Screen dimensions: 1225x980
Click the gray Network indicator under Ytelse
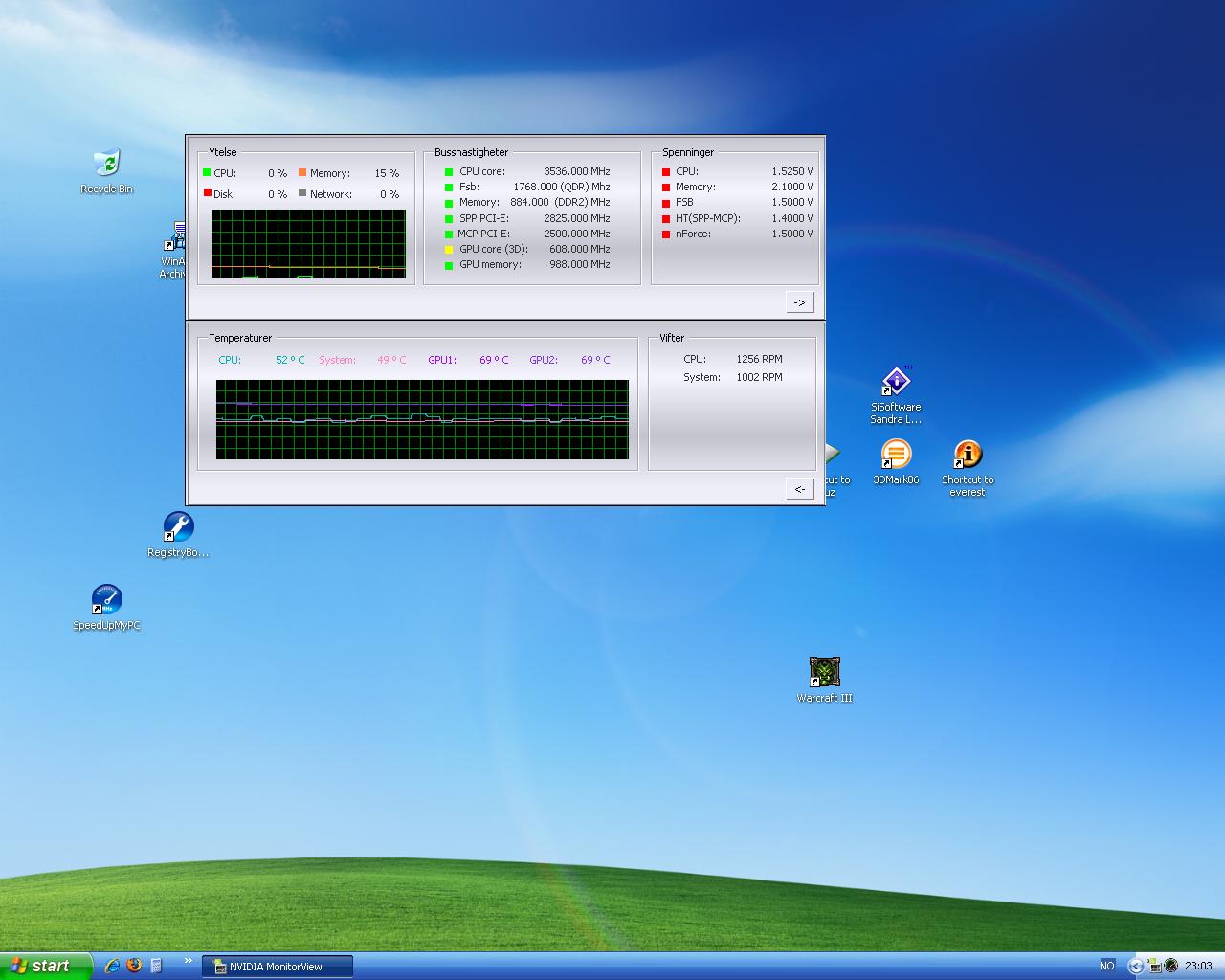tap(302, 193)
